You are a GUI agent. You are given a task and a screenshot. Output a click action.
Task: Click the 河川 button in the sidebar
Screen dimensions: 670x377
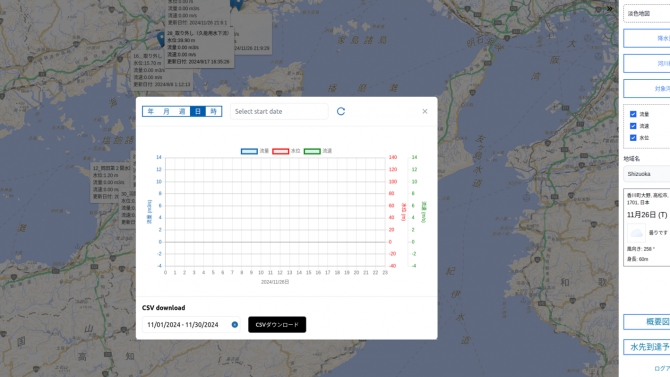tap(646, 64)
